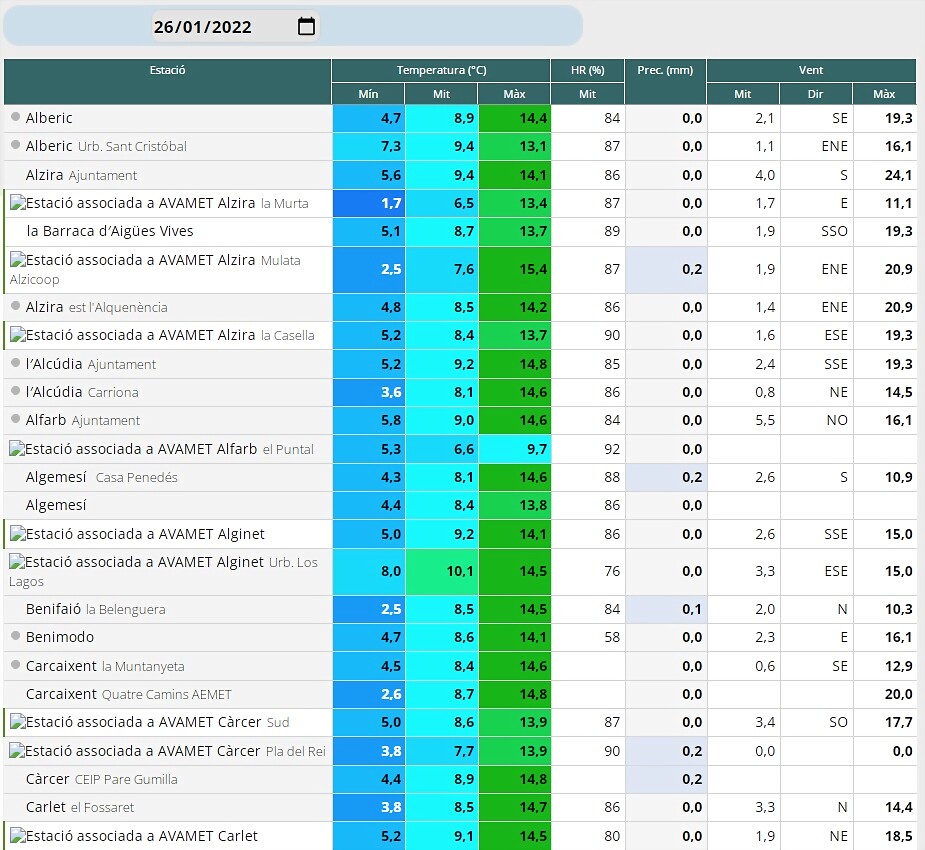Click the AVAMET image for Càrcer Sud
Viewport: 925px width, 850px height.
[x=17, y=722]
